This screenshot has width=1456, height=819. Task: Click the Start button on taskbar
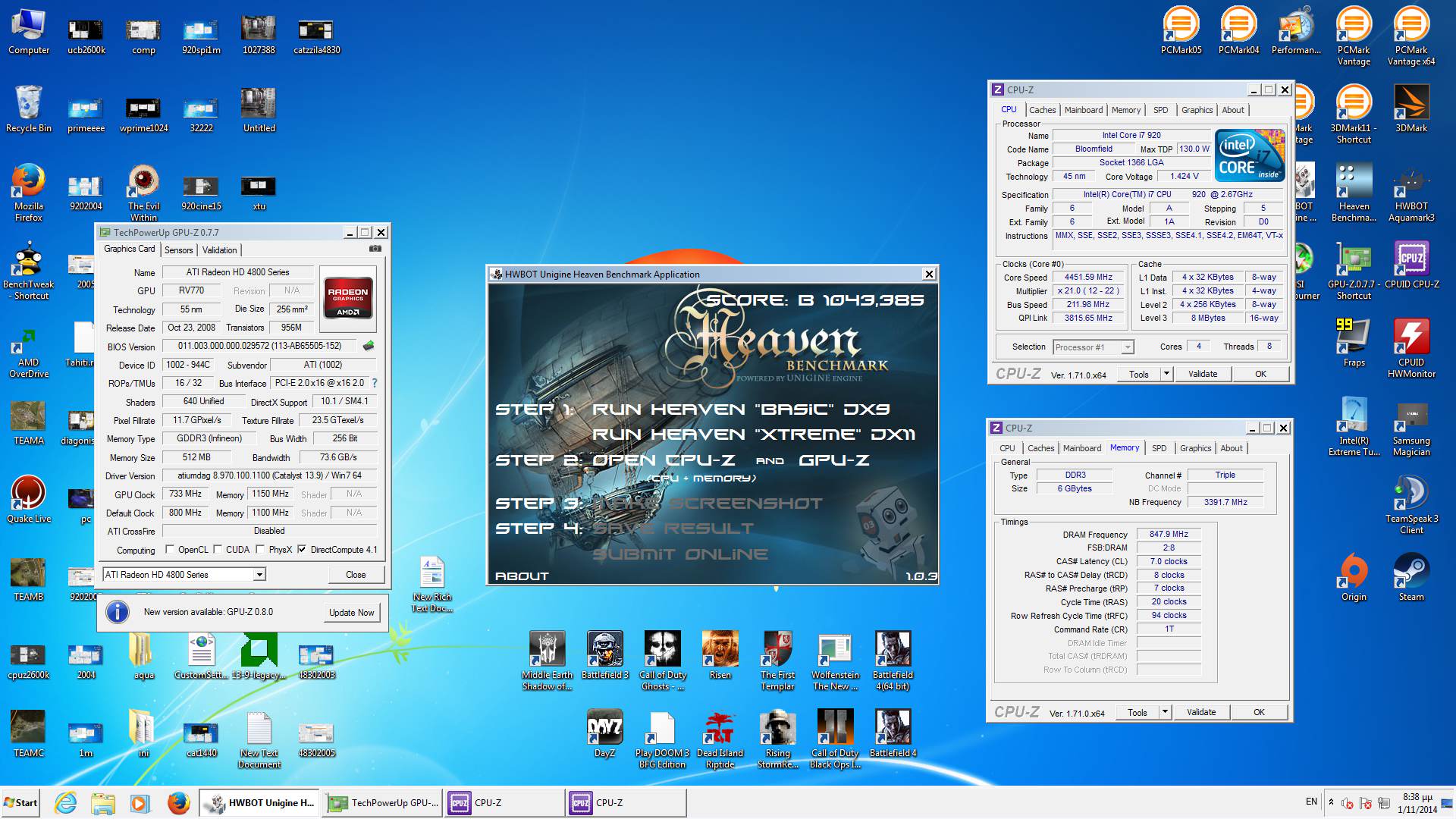pos(21,802)
